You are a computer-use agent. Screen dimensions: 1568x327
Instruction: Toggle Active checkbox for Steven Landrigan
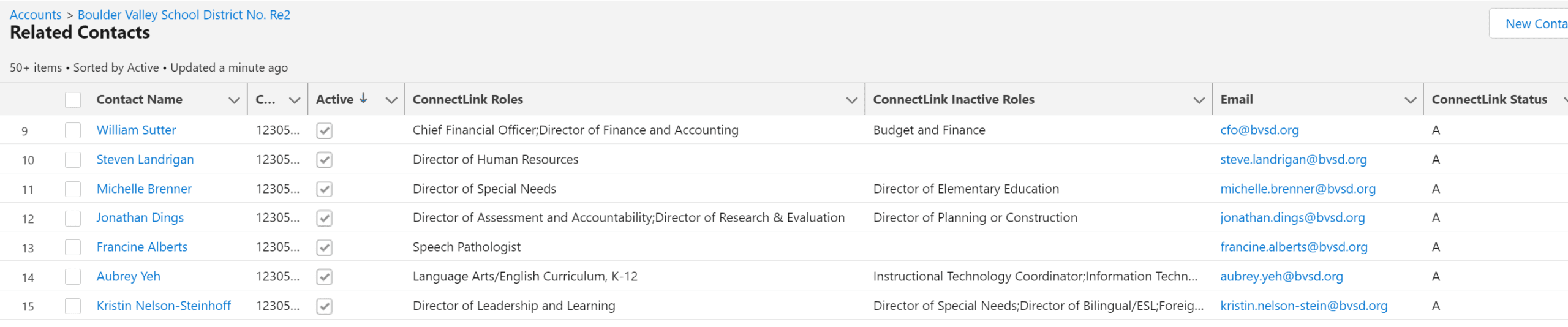pyautogui.click(x=324, y=160)
